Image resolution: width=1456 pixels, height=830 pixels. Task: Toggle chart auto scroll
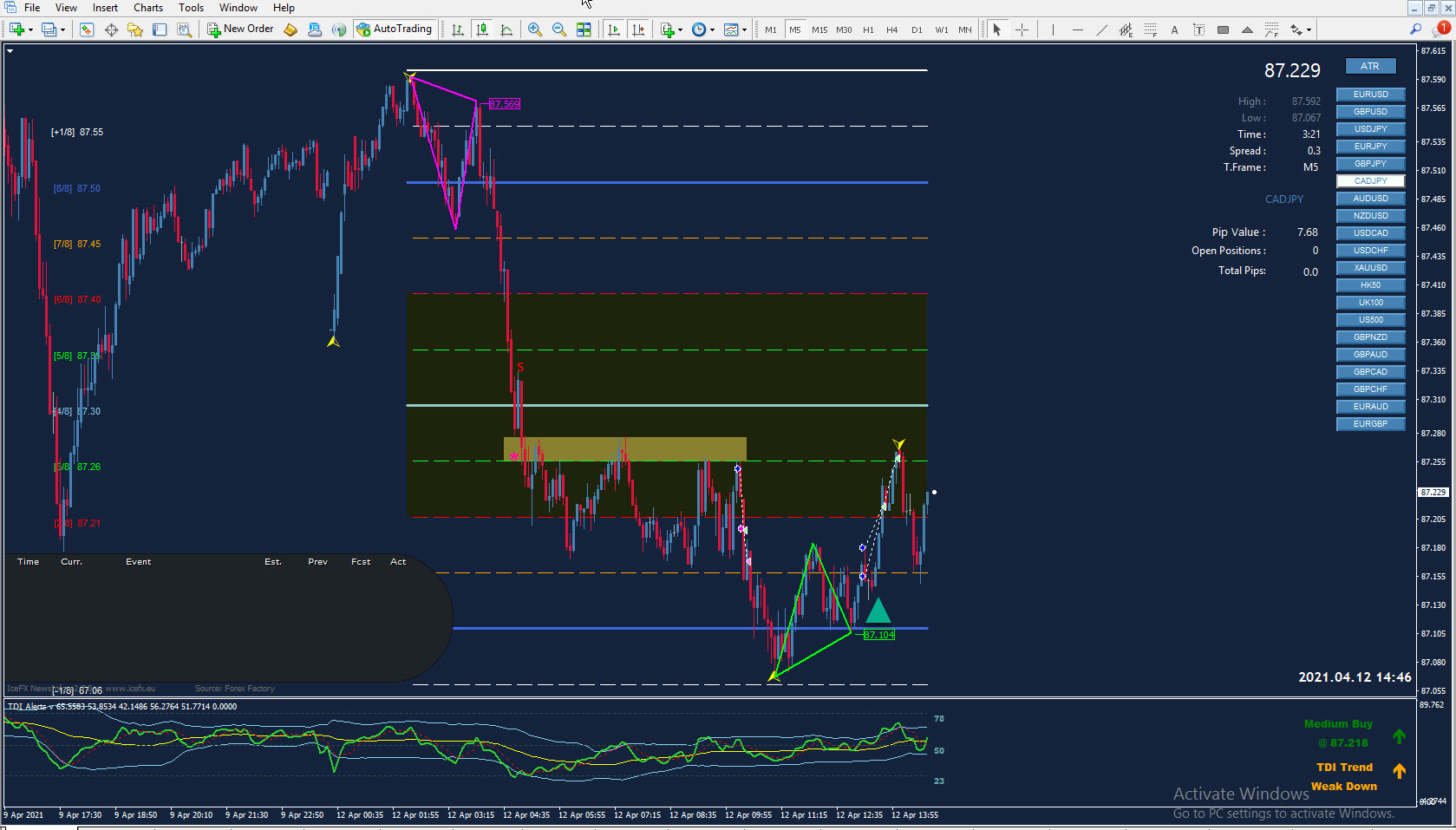[614, 29]
